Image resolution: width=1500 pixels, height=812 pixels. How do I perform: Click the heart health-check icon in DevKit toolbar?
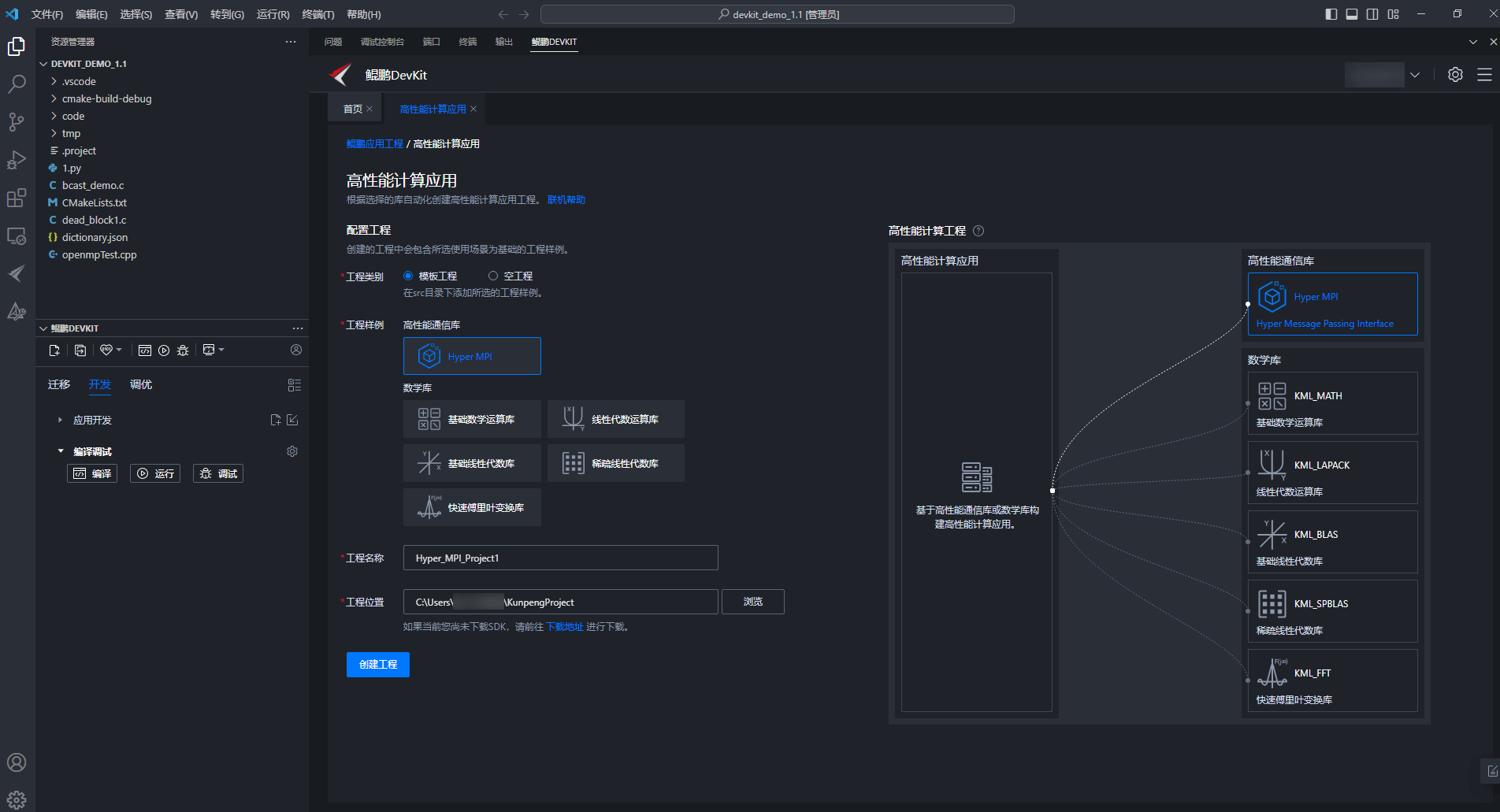pos(106,350)
